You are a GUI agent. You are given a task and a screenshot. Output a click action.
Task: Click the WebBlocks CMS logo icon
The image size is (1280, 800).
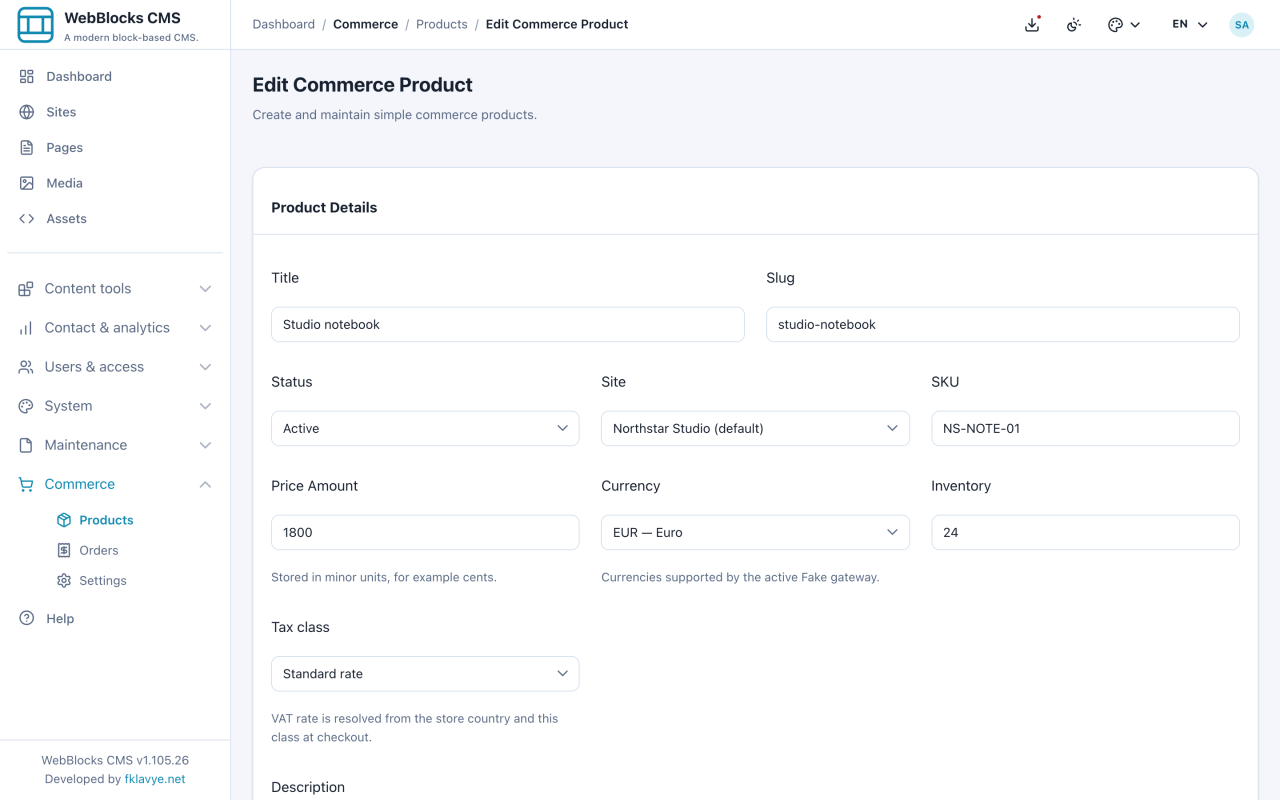(36, 25)
